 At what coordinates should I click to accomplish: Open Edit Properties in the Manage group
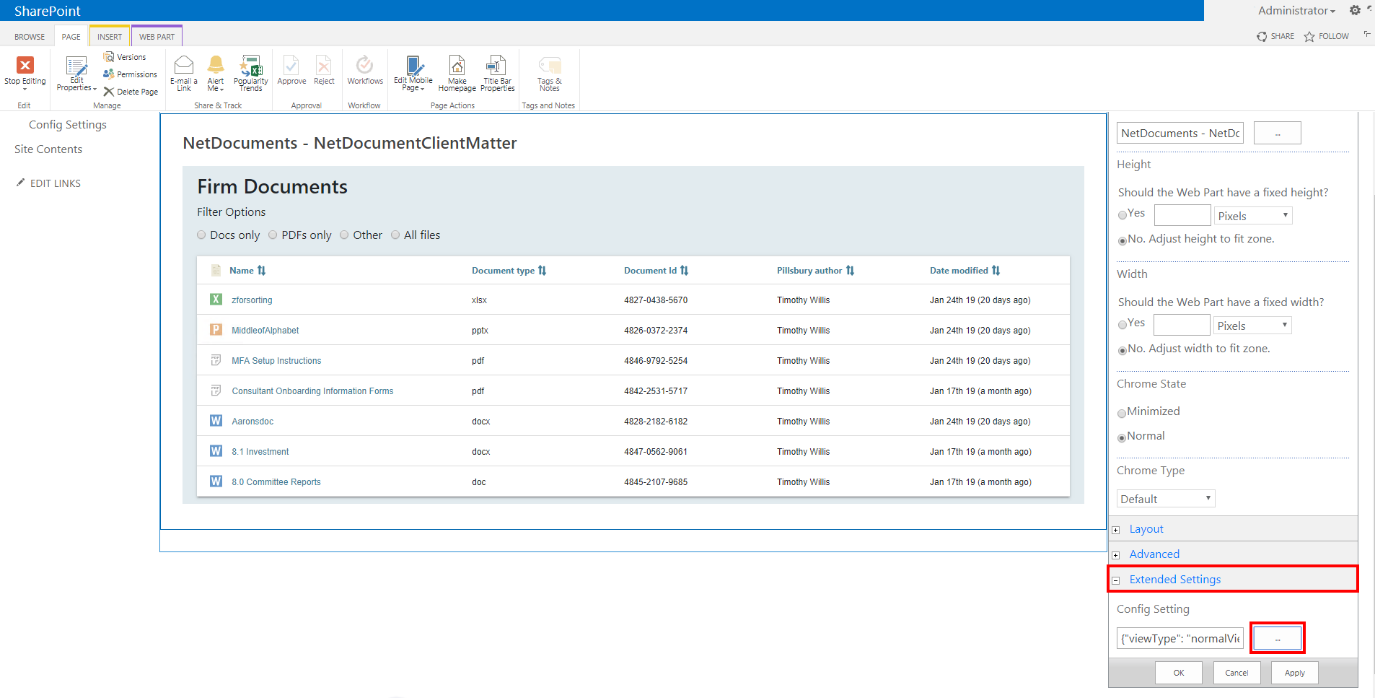click(x=76, y=75)
